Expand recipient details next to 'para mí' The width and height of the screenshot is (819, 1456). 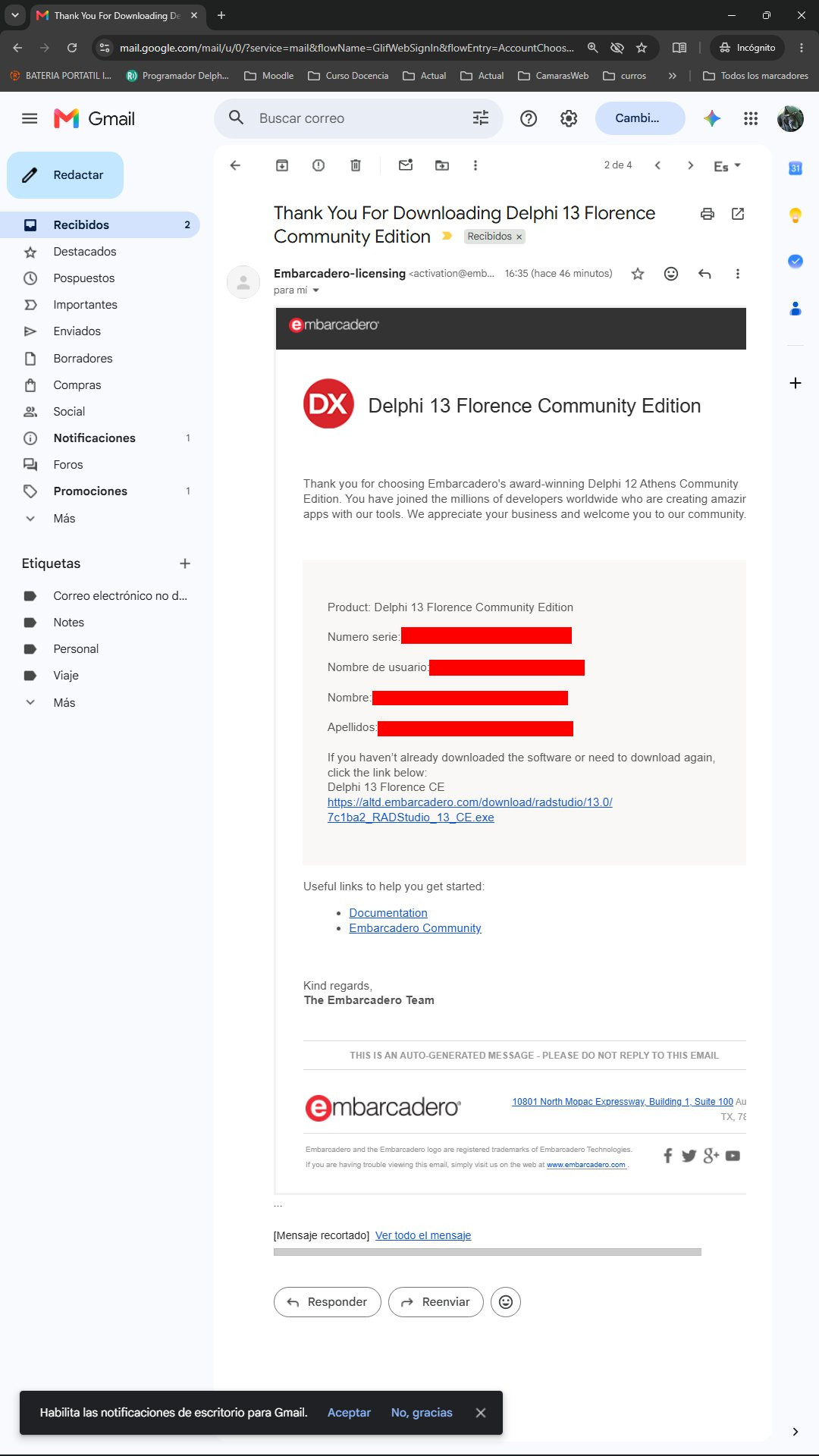(316, 290)
